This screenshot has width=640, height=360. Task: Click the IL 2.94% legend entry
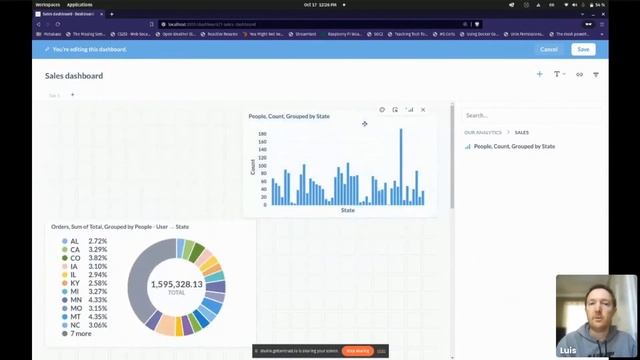click(x=84, y=275)
